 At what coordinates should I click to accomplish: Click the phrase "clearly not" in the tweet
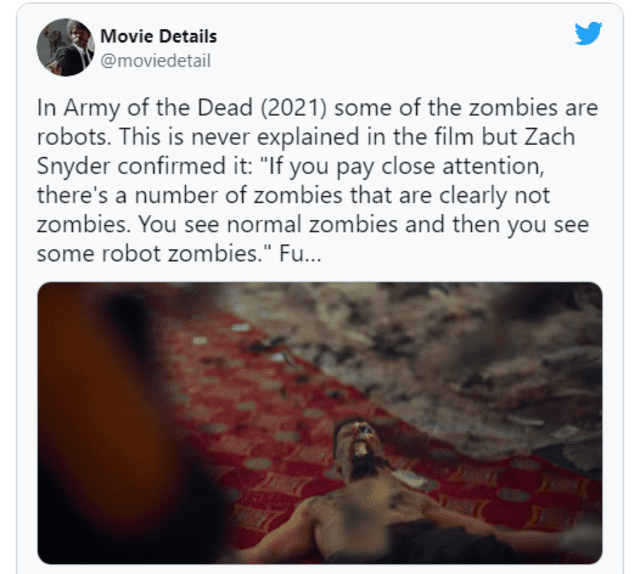[495, 196]
